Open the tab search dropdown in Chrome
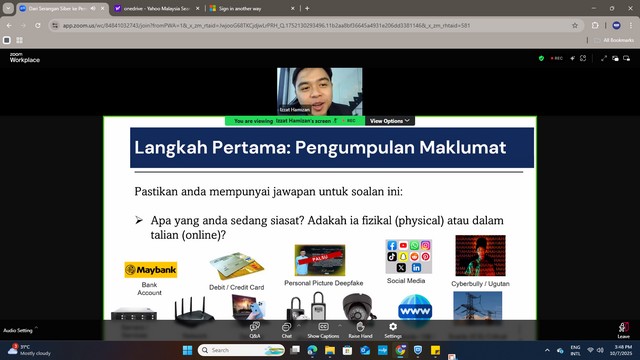Screen dimensions: 640x360 [8, 9]
